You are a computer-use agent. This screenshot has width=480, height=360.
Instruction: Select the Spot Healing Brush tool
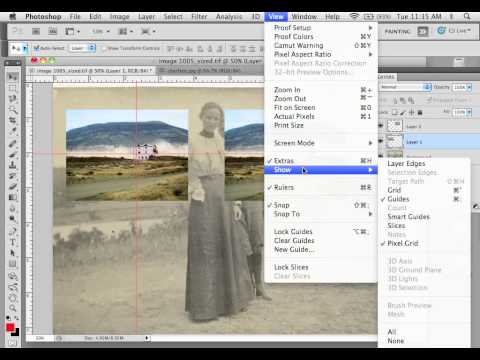click(13, 144)
